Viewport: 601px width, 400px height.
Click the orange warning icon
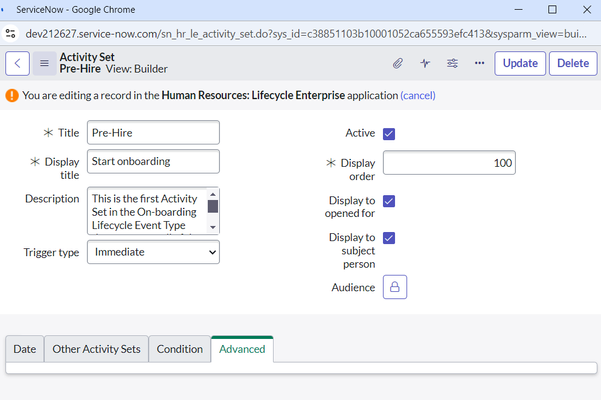point(12,95)
